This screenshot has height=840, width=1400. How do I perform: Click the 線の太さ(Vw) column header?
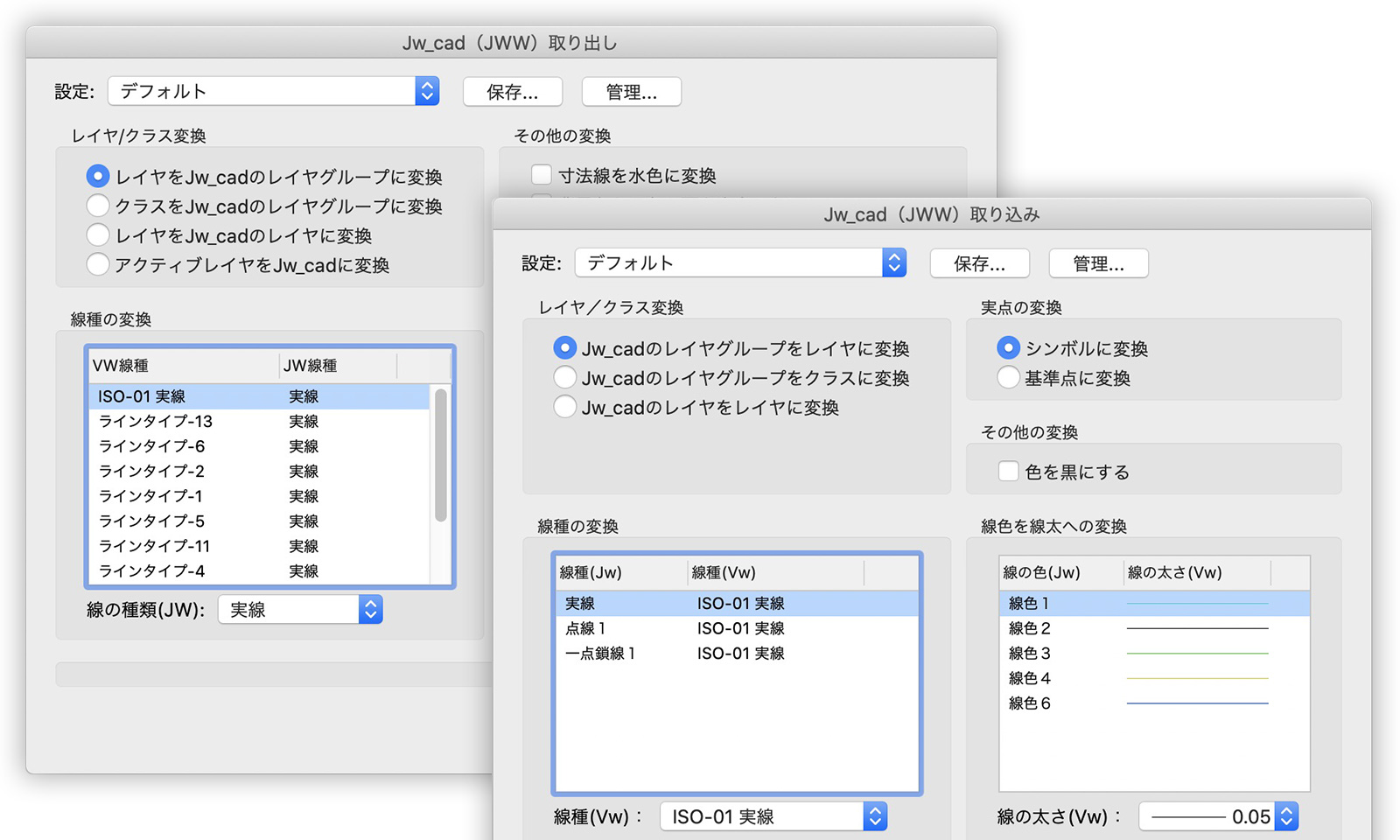[x=1197, y=572]
